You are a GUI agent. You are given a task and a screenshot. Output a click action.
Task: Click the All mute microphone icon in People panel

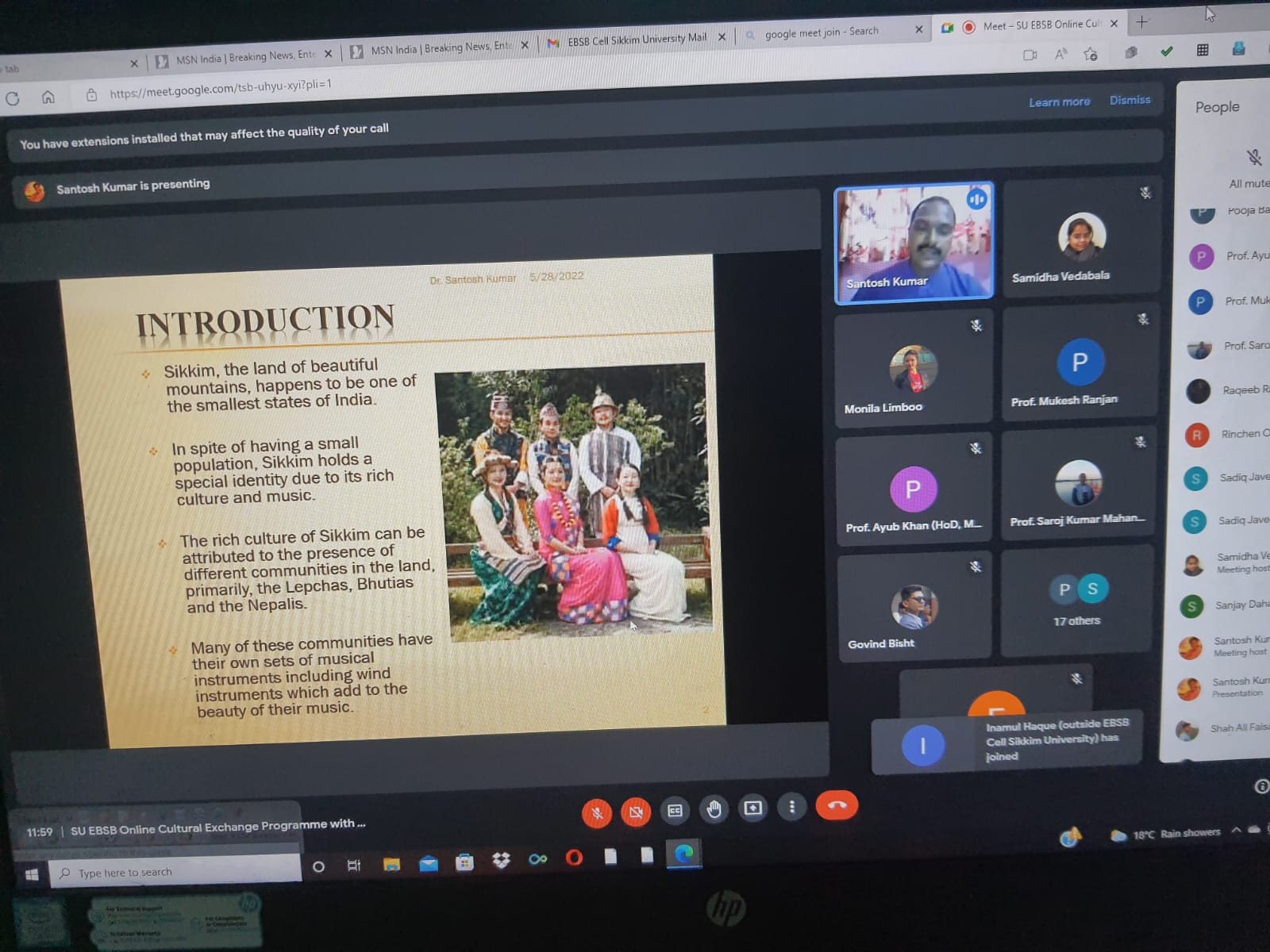coord(1254,157)
